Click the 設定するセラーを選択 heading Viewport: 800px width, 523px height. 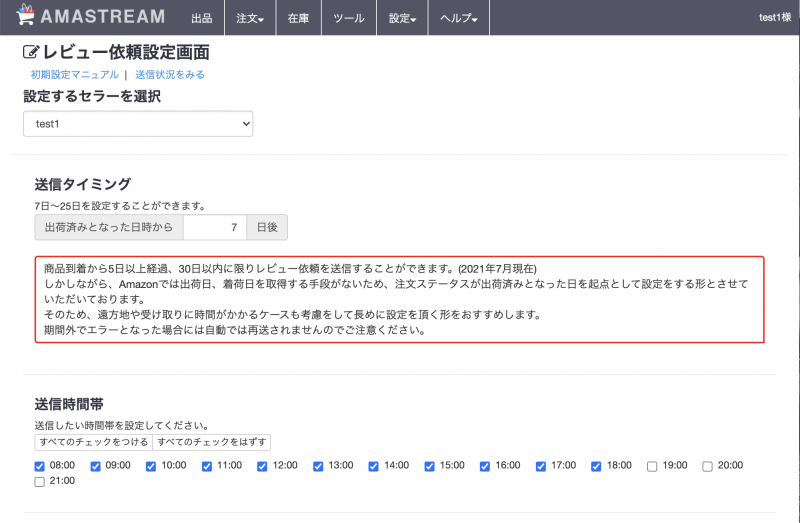tap(92, 96)
